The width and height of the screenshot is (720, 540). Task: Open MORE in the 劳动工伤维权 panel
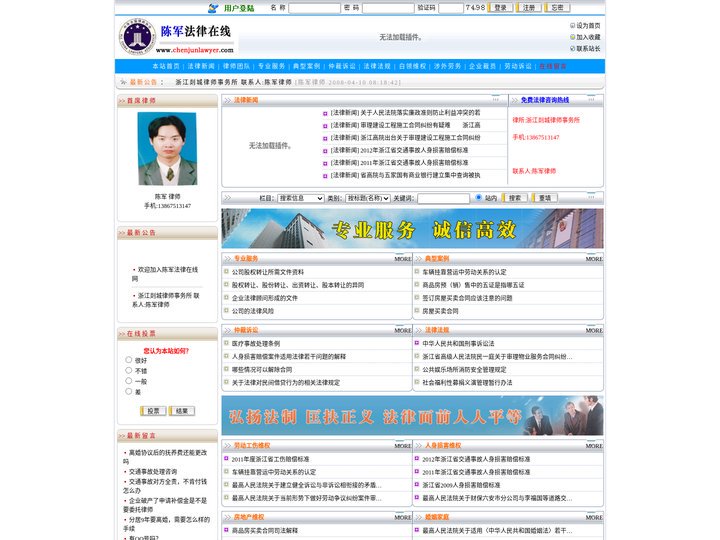tap(403, 446)
